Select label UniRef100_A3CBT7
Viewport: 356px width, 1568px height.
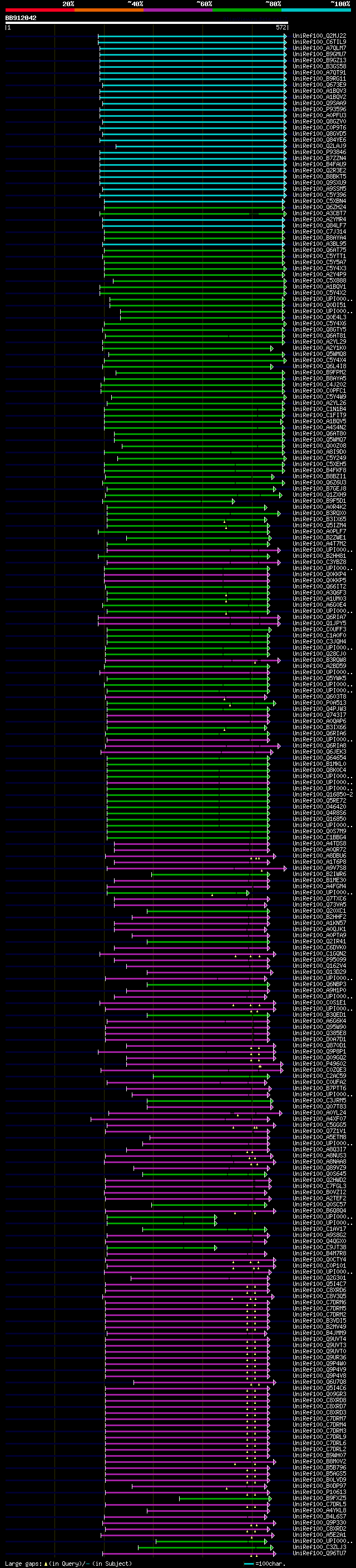[x=319, y=213]
